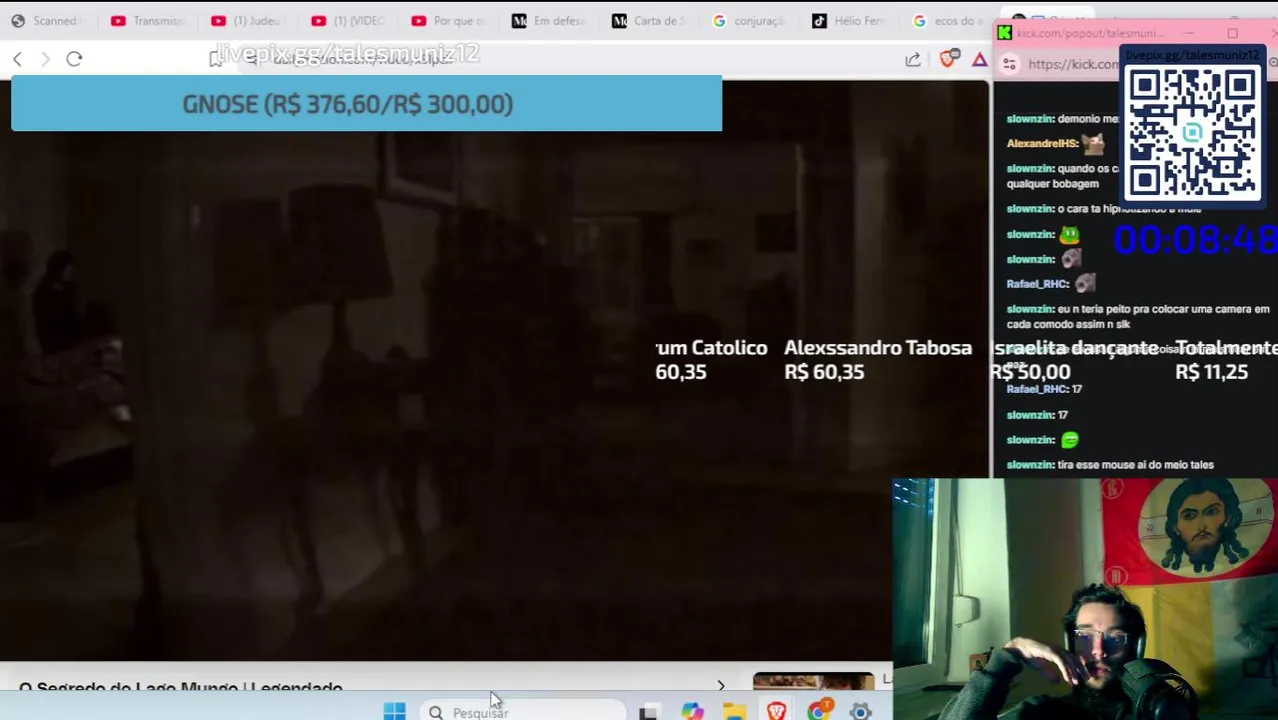Switch to the 'Scanned' browser tab

[50, 21]
